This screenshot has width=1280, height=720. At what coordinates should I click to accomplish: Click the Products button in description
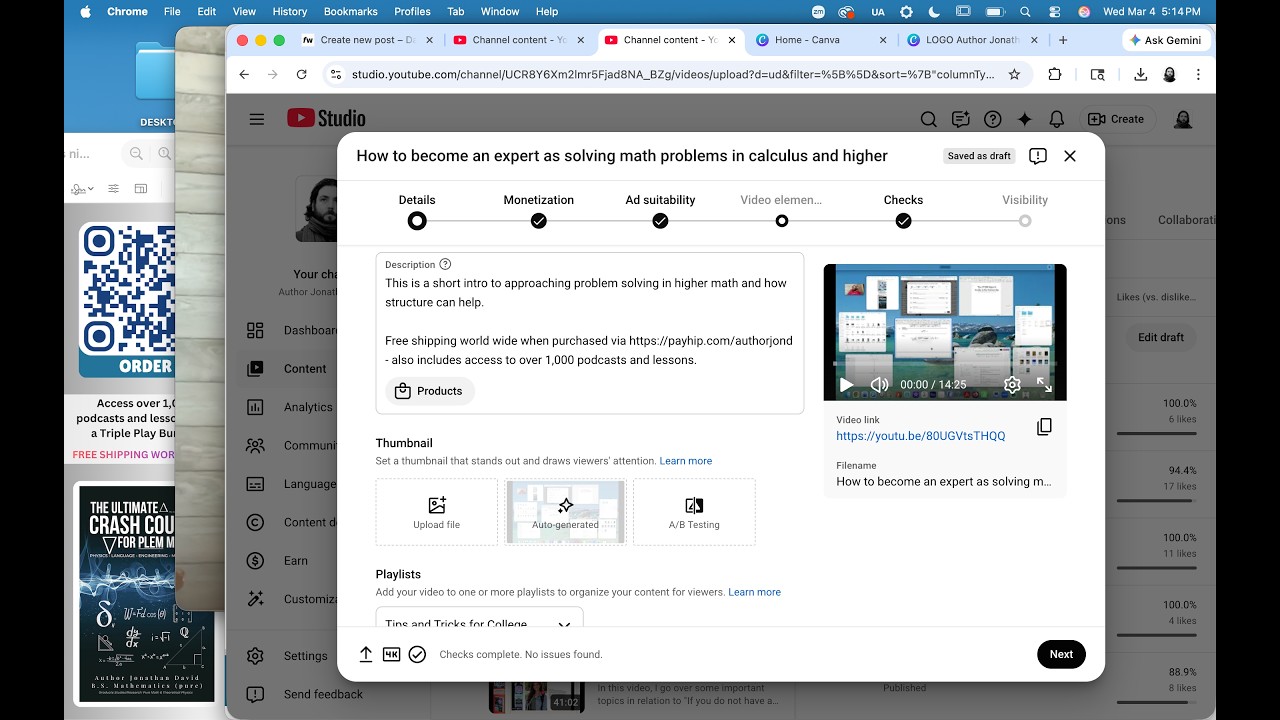(x=430, y=391)
